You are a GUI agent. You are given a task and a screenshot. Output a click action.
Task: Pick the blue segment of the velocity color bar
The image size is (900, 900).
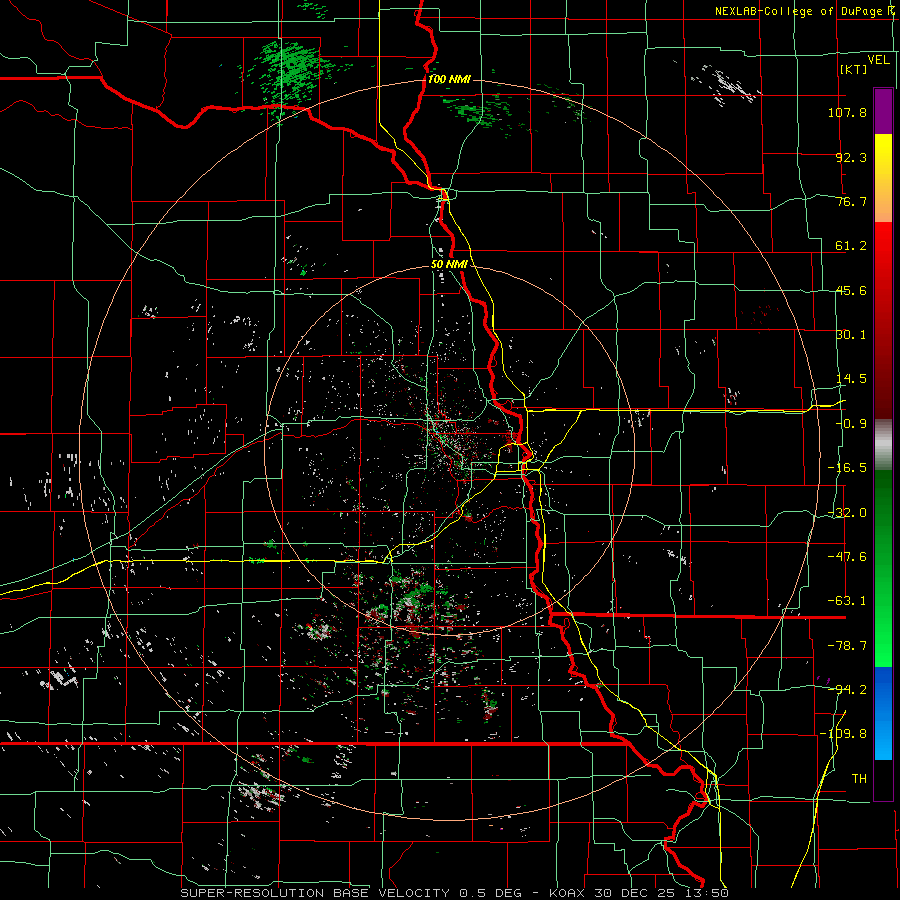883,713
